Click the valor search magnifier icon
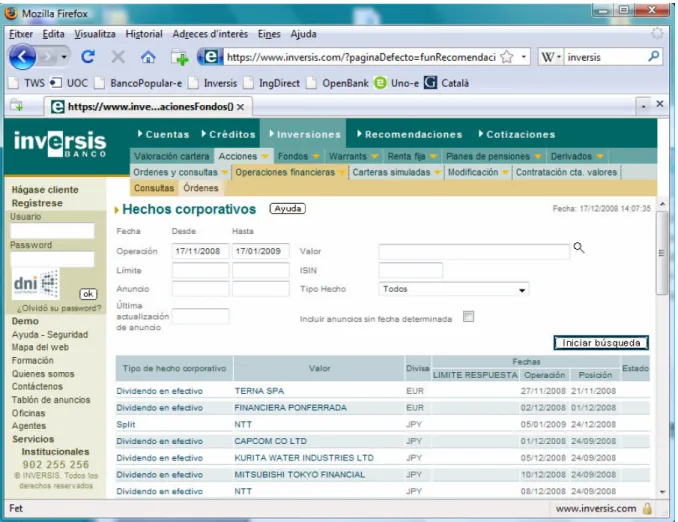Image resolution: width=678 pixels, height=522 pixels. 579,248
